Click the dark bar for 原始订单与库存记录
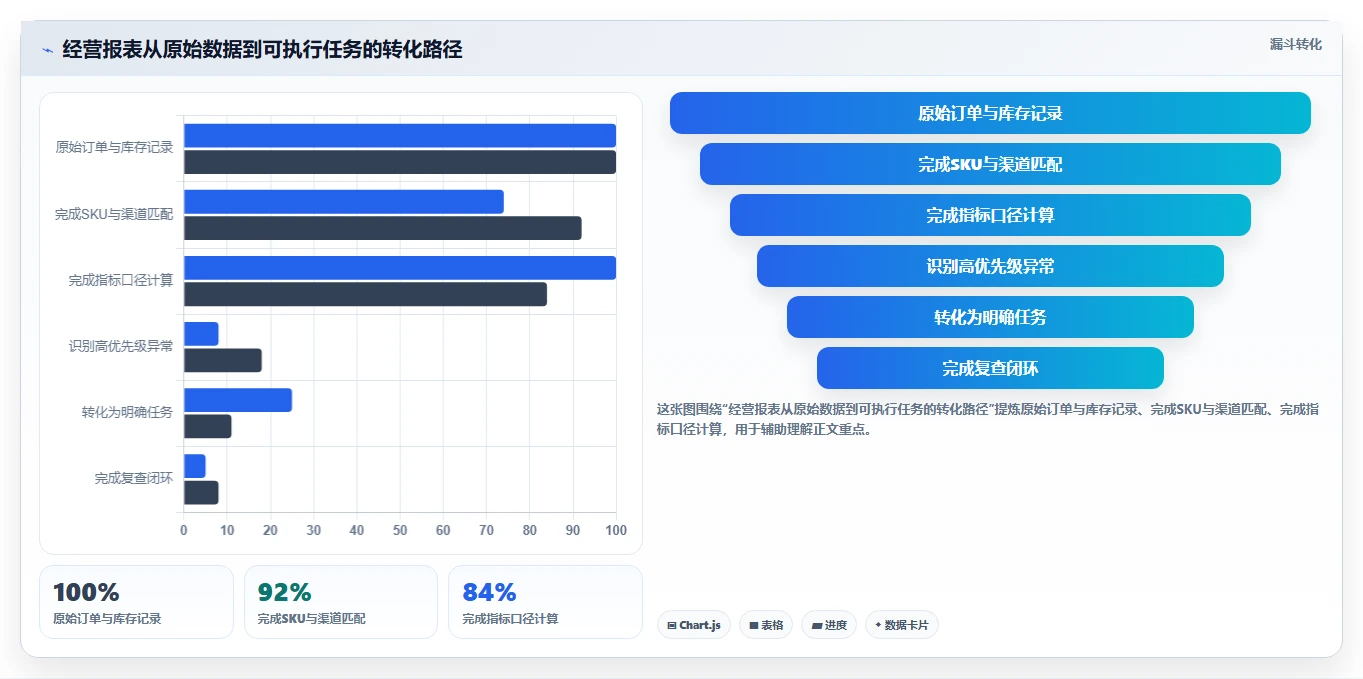 (x=400, y=162)
